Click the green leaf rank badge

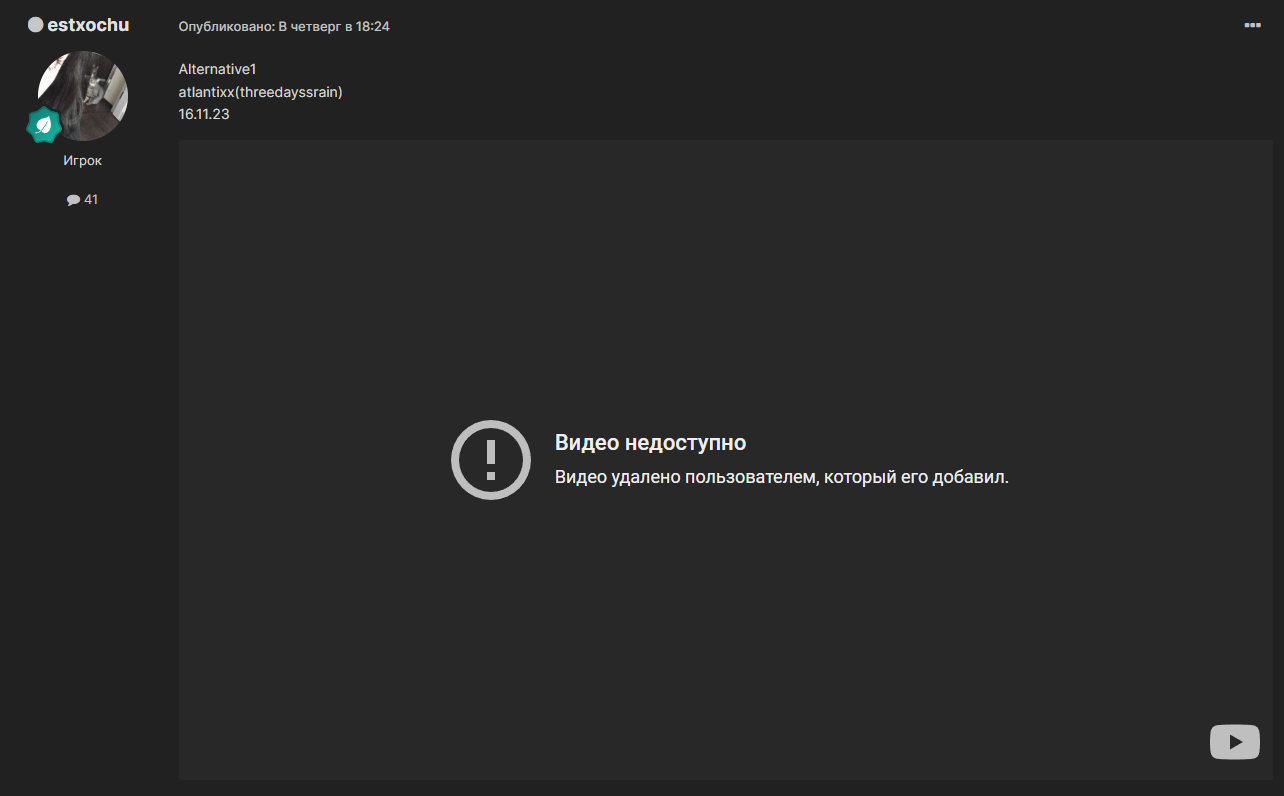point(44,125)
